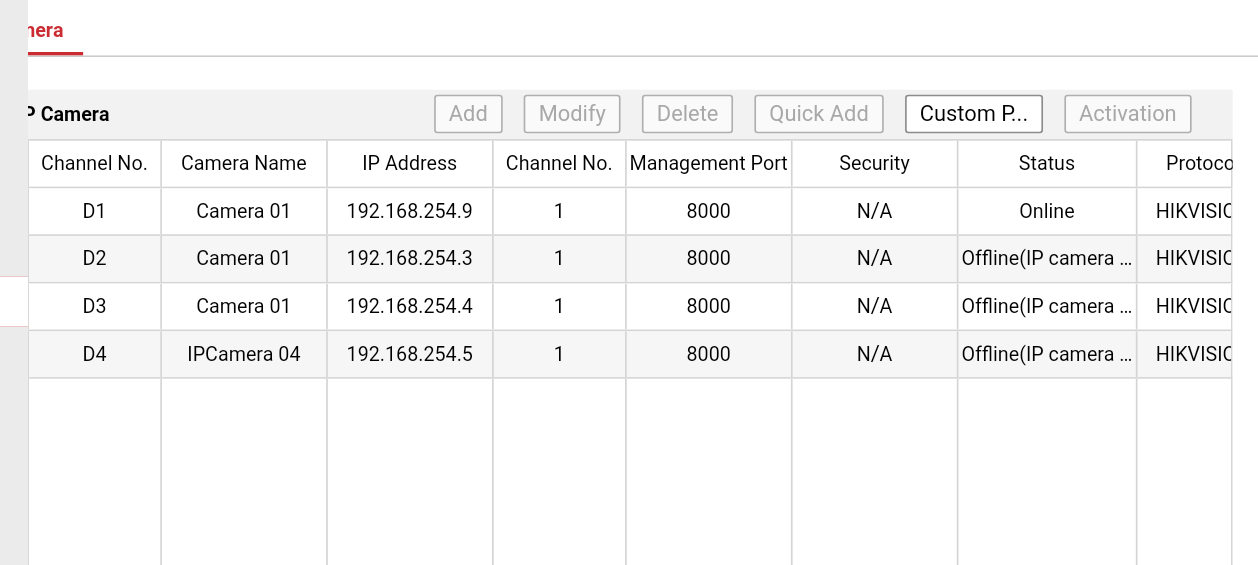Click the IP Address column header

pos(409,163)
